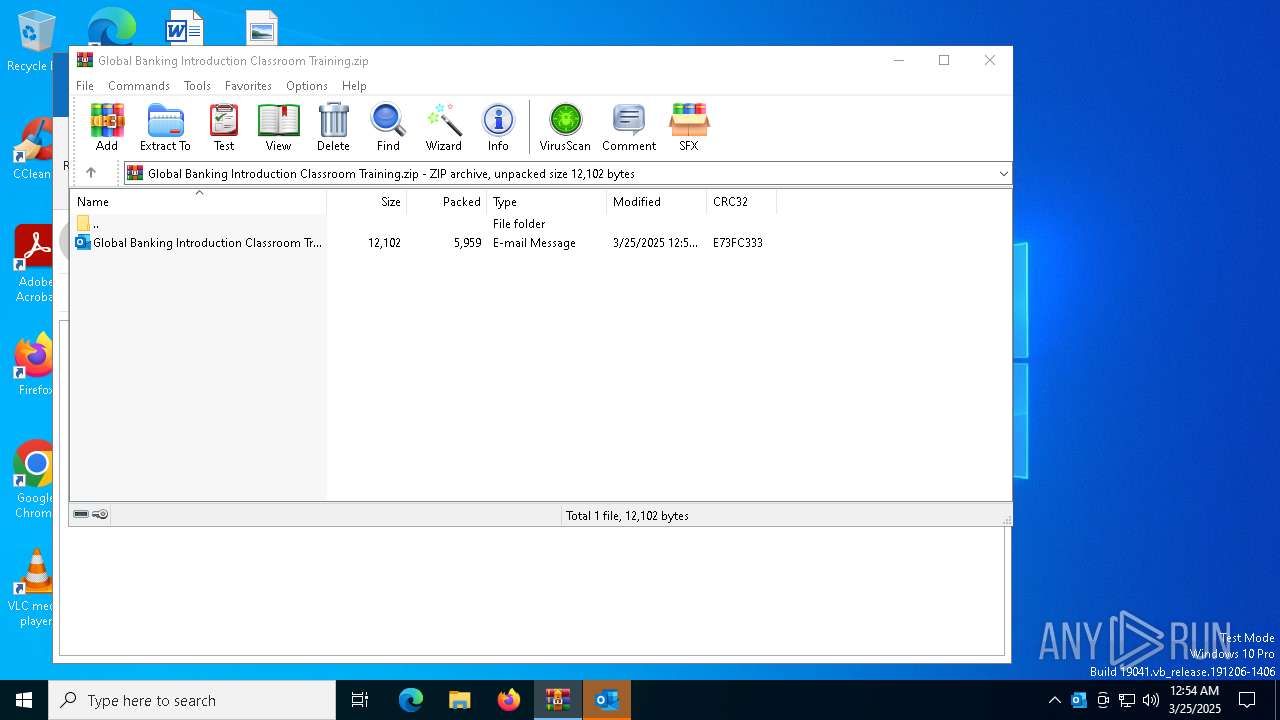This screenshot has width=1280, height=720.
Task: Click the SFX toolbar icon
Action: pyautogui.click(x=689, y=127)
